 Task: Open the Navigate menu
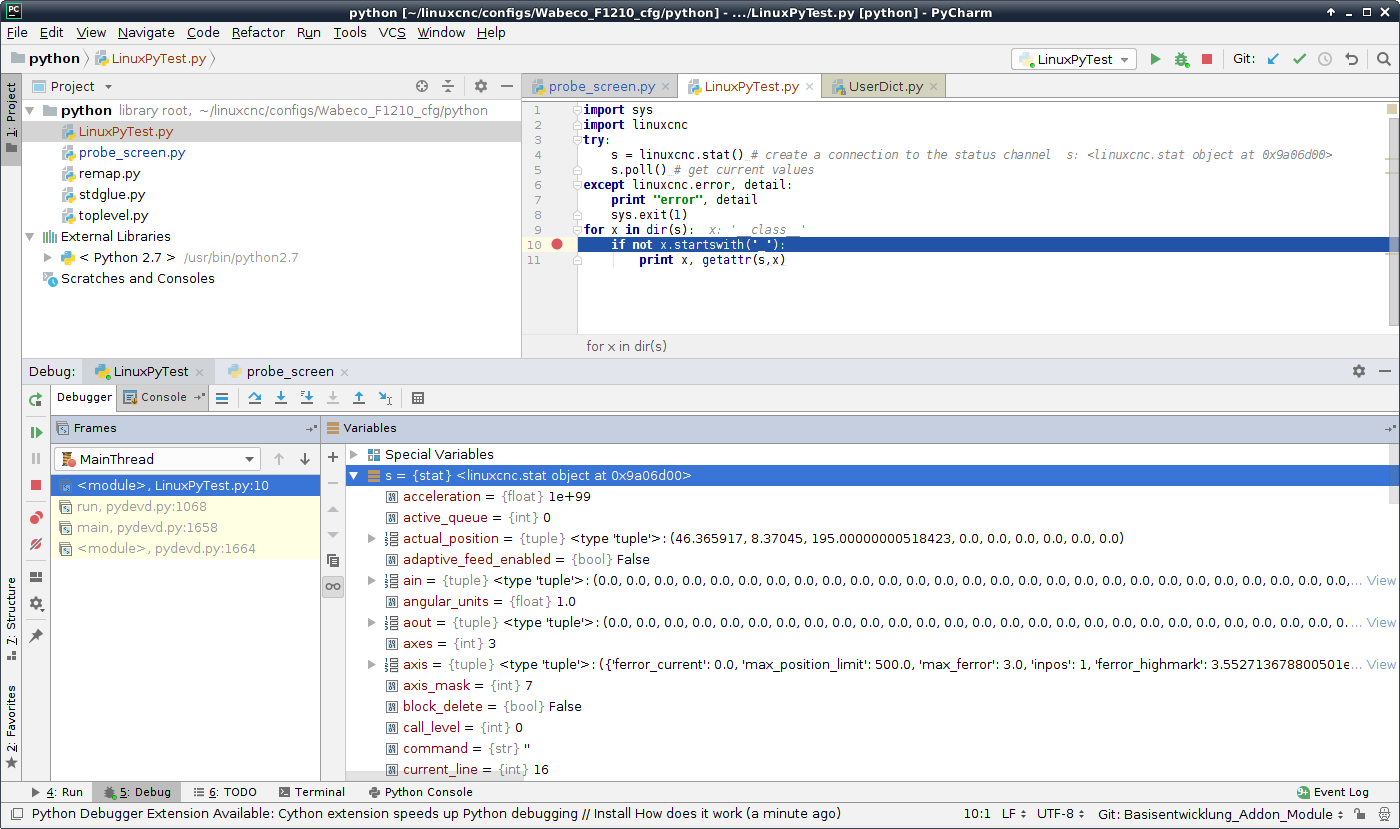(x=146, y=32)
